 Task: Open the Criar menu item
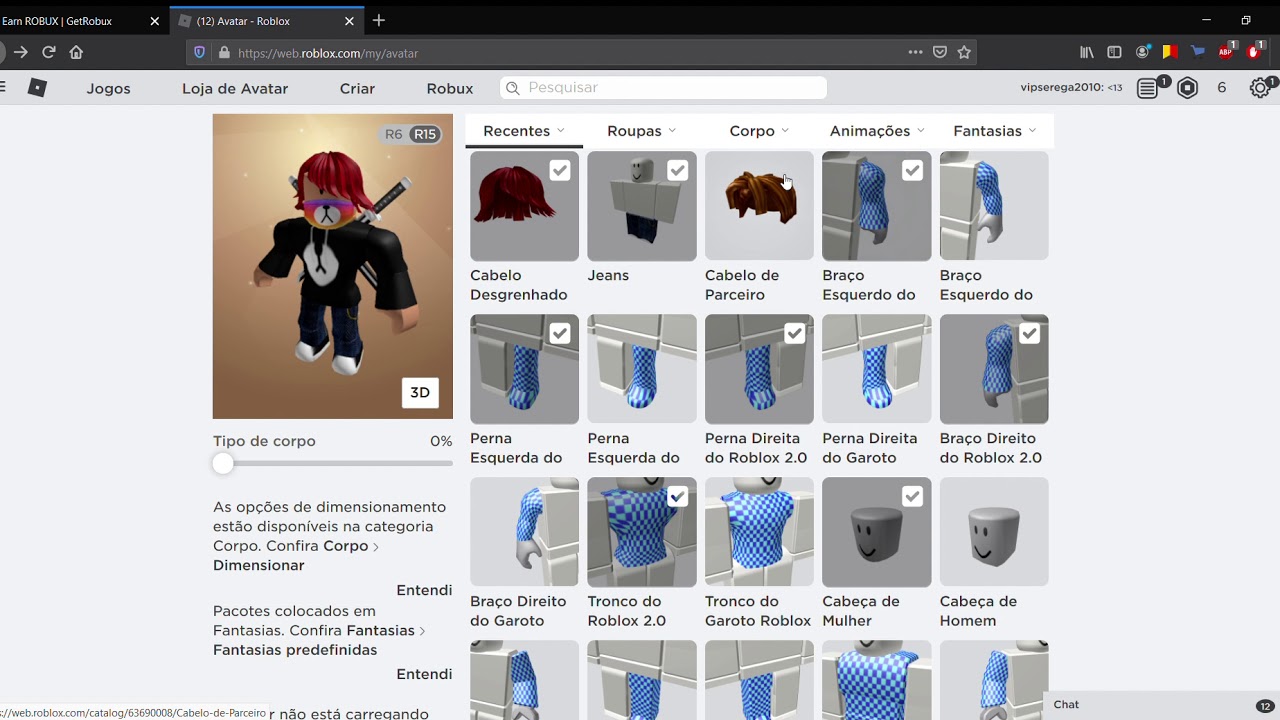[357, 88]
